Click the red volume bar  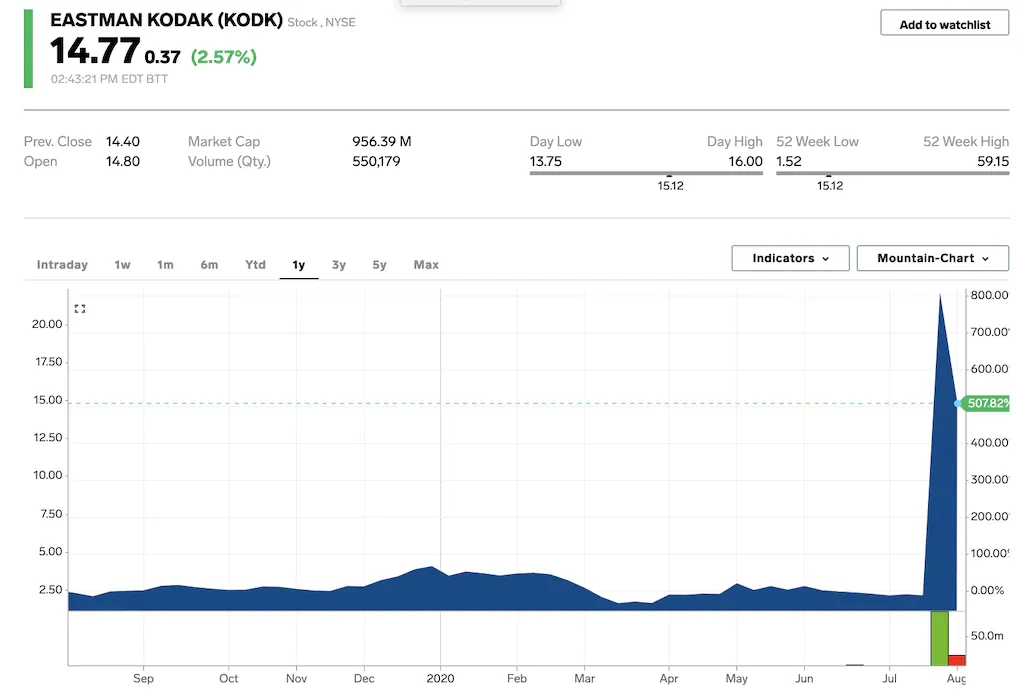(956, 660)
